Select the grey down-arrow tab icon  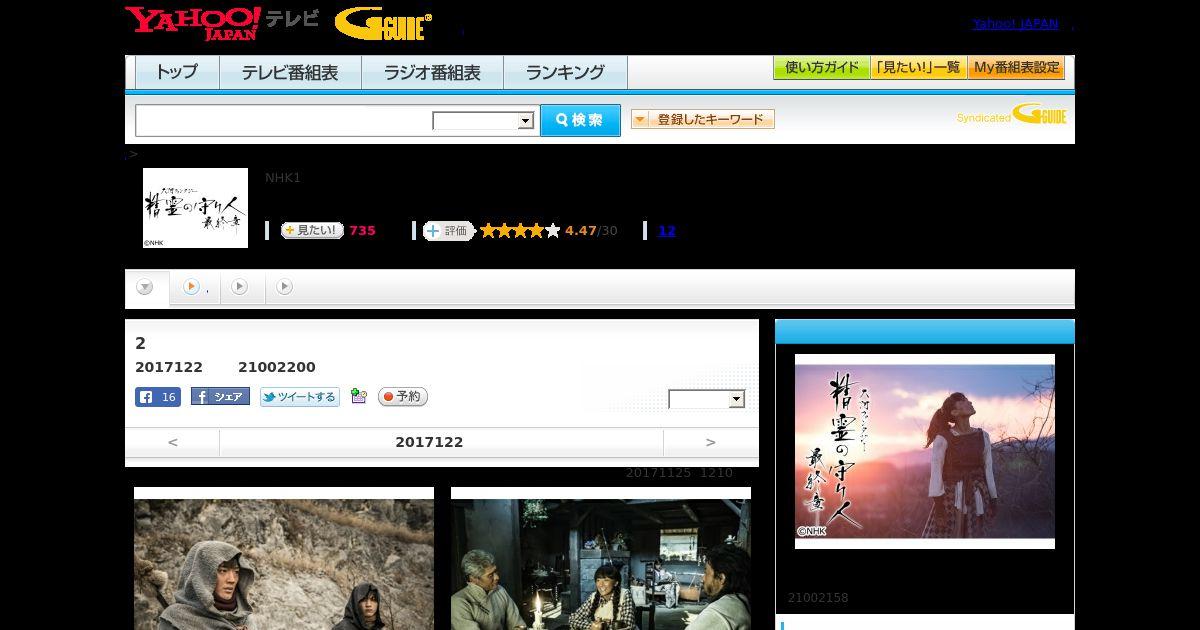145,287
